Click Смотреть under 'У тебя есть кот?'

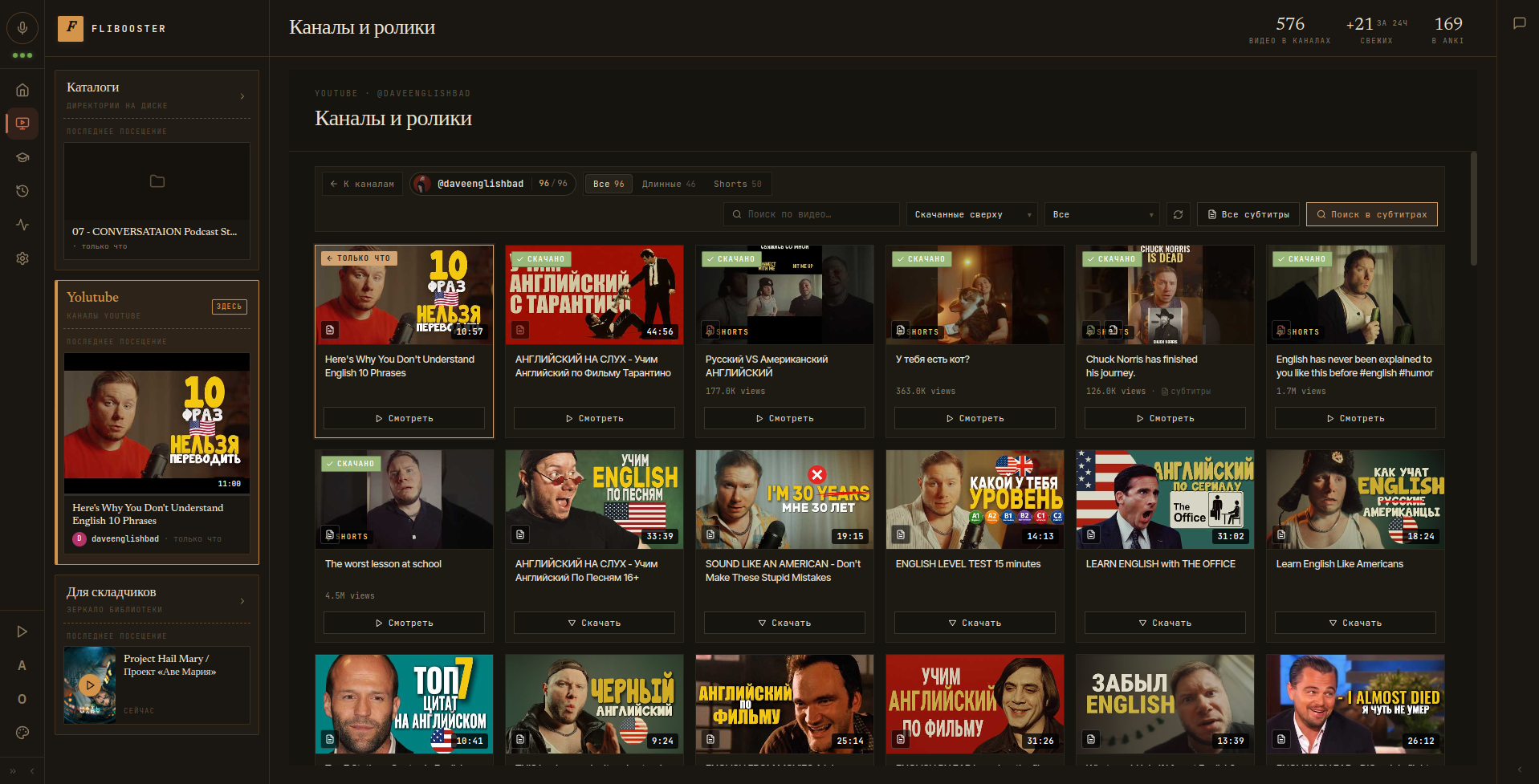975,418
